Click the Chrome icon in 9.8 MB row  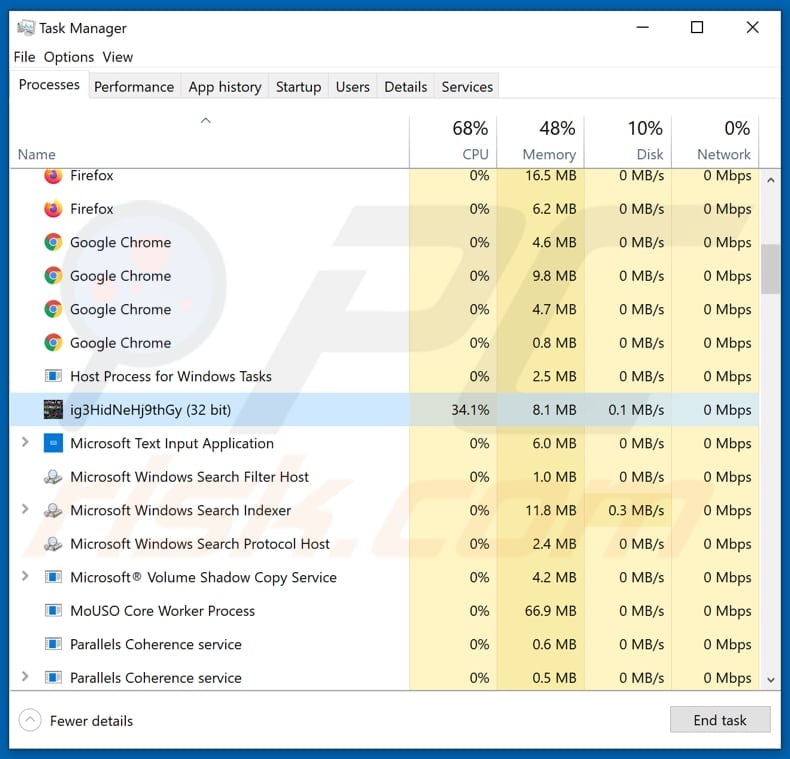click(53, 276)
